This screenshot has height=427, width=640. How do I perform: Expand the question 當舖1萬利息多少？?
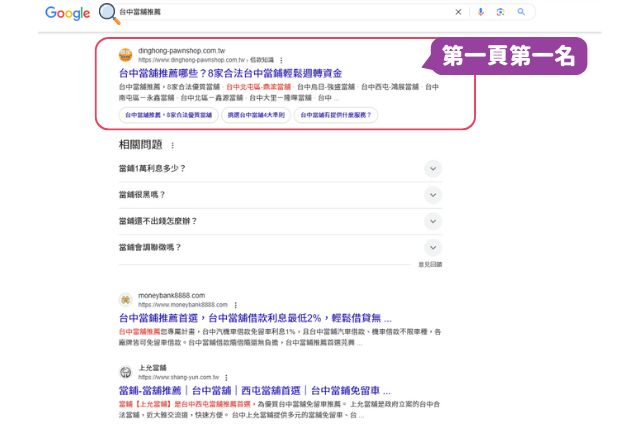coord(280,169)
